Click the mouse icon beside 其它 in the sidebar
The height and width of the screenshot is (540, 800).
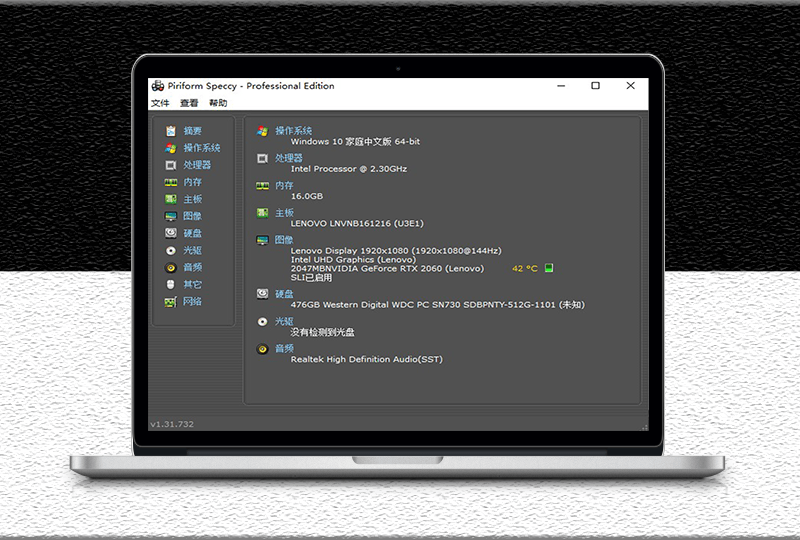pos(171,284)
